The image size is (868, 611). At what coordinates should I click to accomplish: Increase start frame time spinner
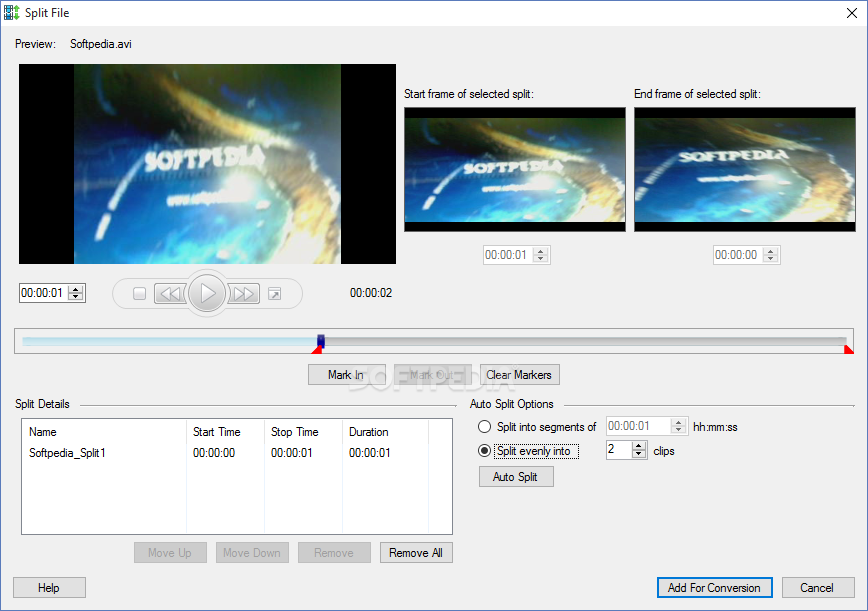(541, 251)
